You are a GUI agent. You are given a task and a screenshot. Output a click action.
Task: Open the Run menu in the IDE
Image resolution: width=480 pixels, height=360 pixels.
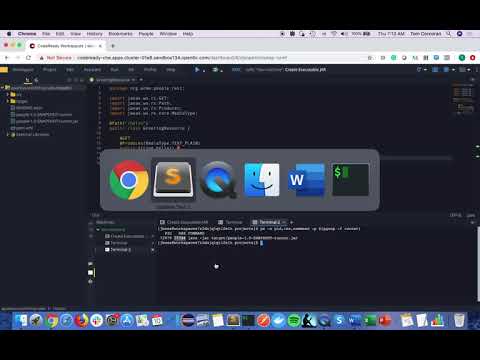click(x=114, y=70)
